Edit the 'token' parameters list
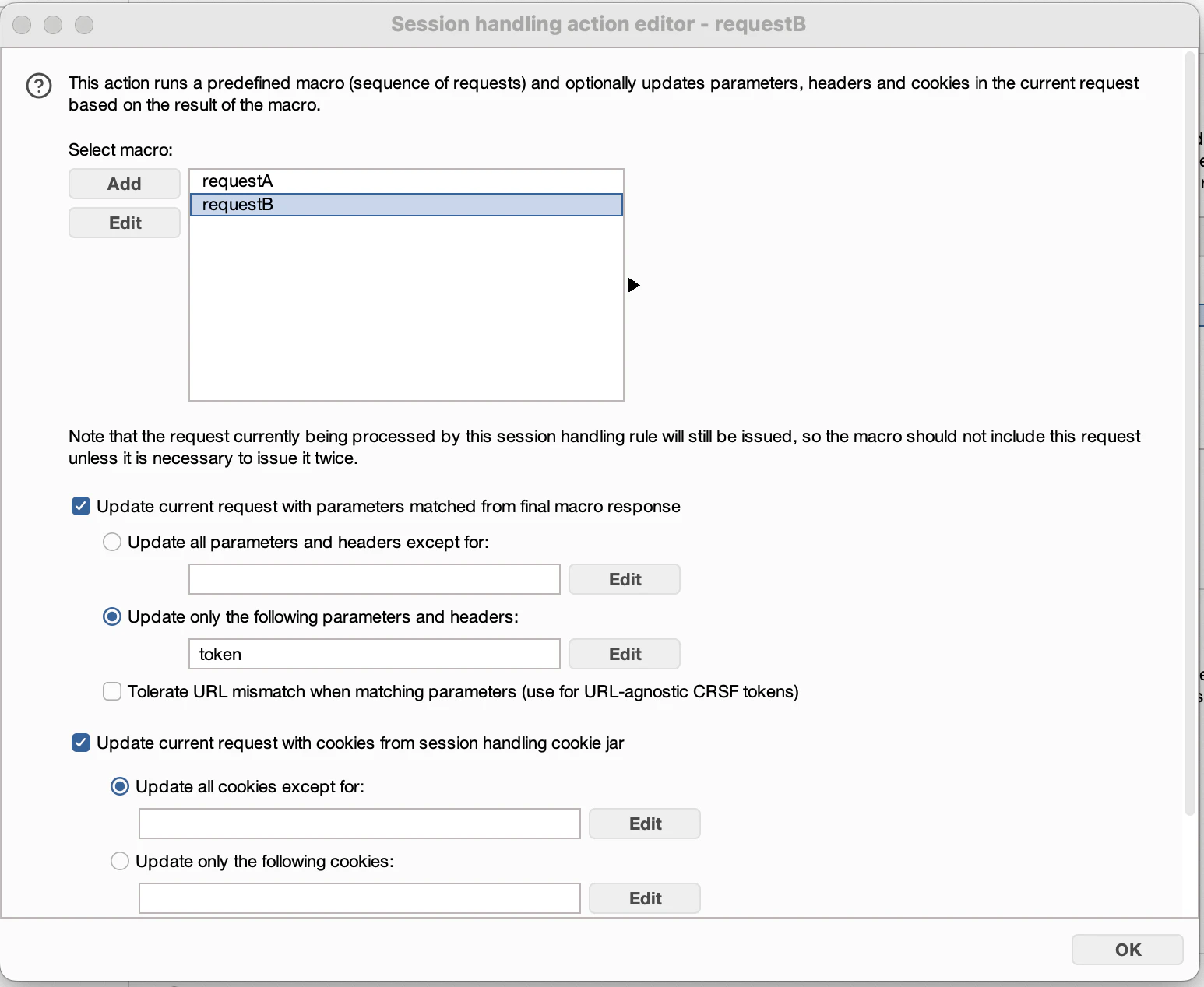Screen dimensions: 1204x987 pyautogui.click(x=625, y=654)
